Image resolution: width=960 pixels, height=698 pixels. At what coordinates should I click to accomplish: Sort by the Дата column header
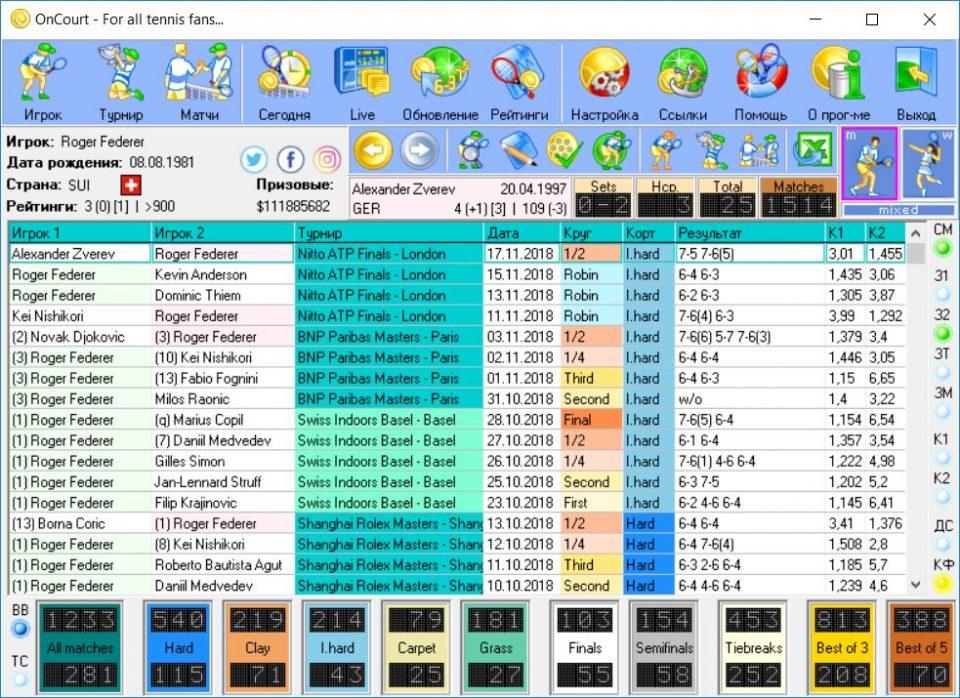pyautogui.click(x=522, y=232)
